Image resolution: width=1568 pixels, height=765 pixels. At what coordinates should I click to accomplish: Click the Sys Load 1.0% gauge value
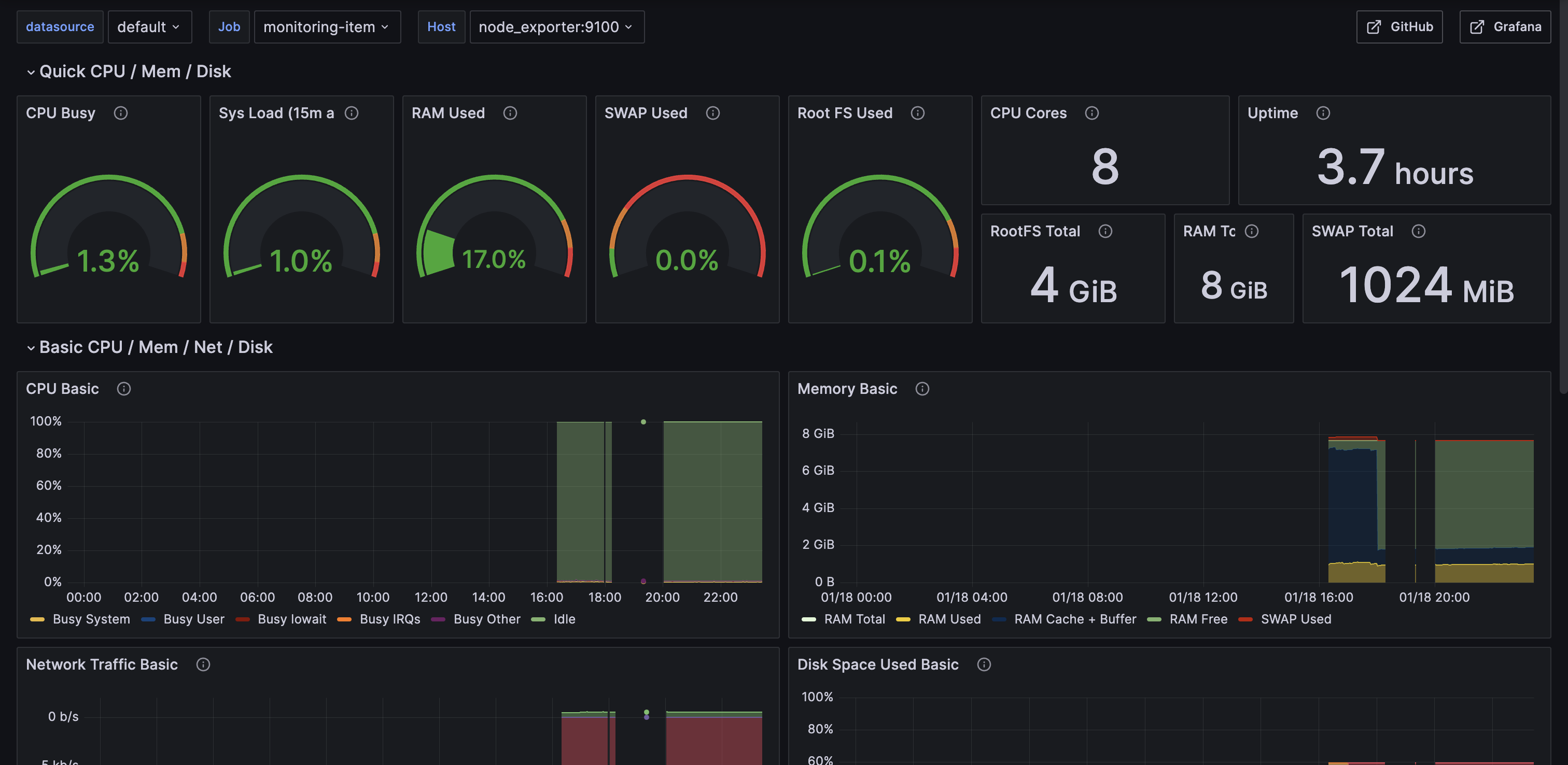tap(301, 261)
